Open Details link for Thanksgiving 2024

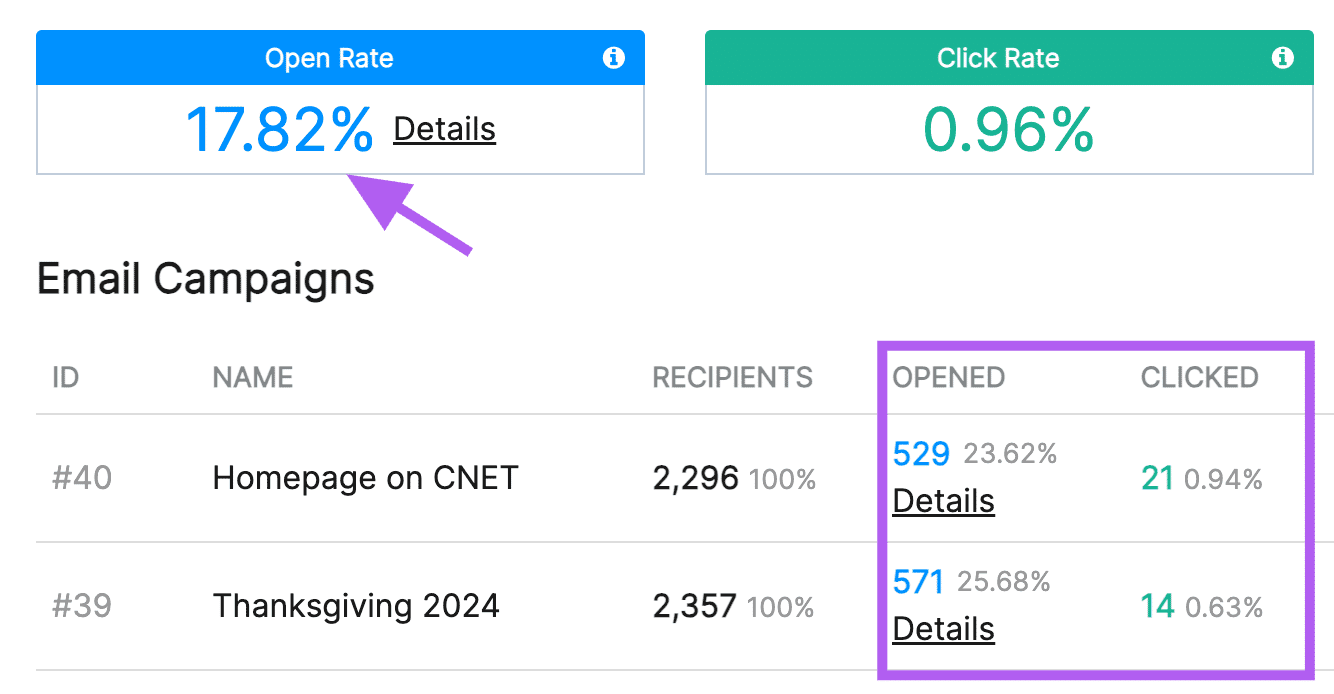click(943, 629)
